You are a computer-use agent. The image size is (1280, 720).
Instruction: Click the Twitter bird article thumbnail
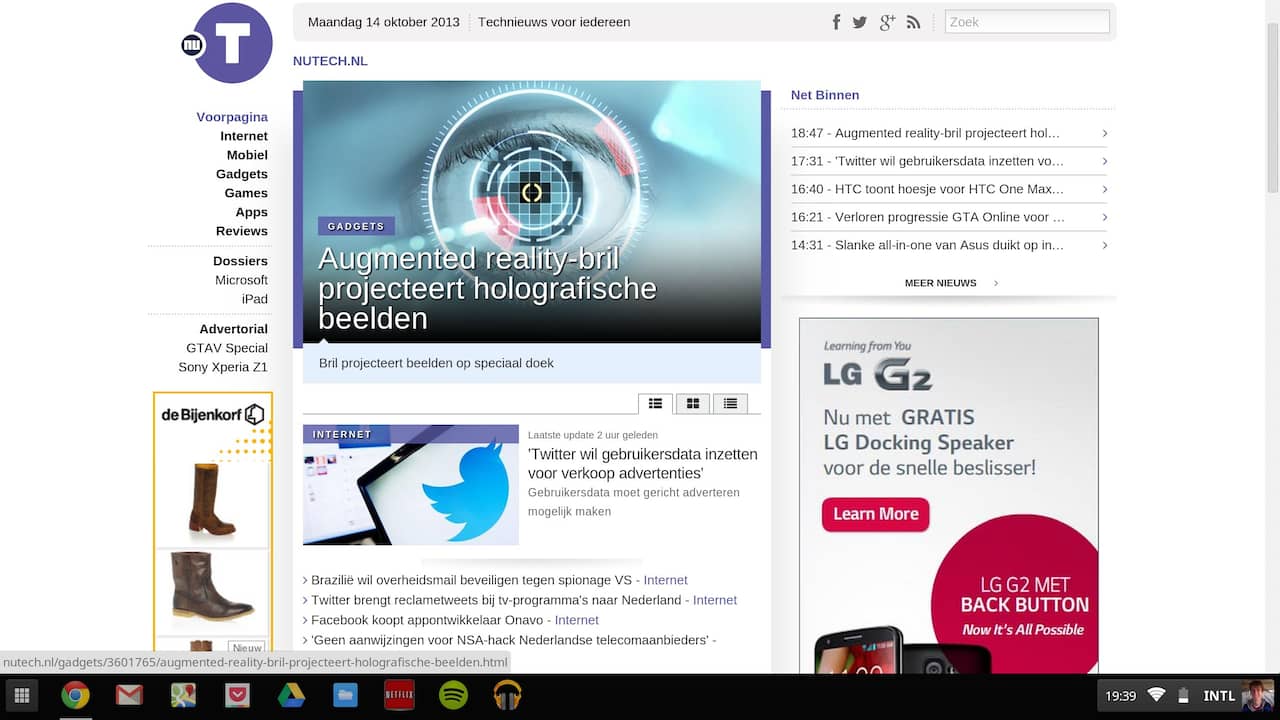(411, 485)
